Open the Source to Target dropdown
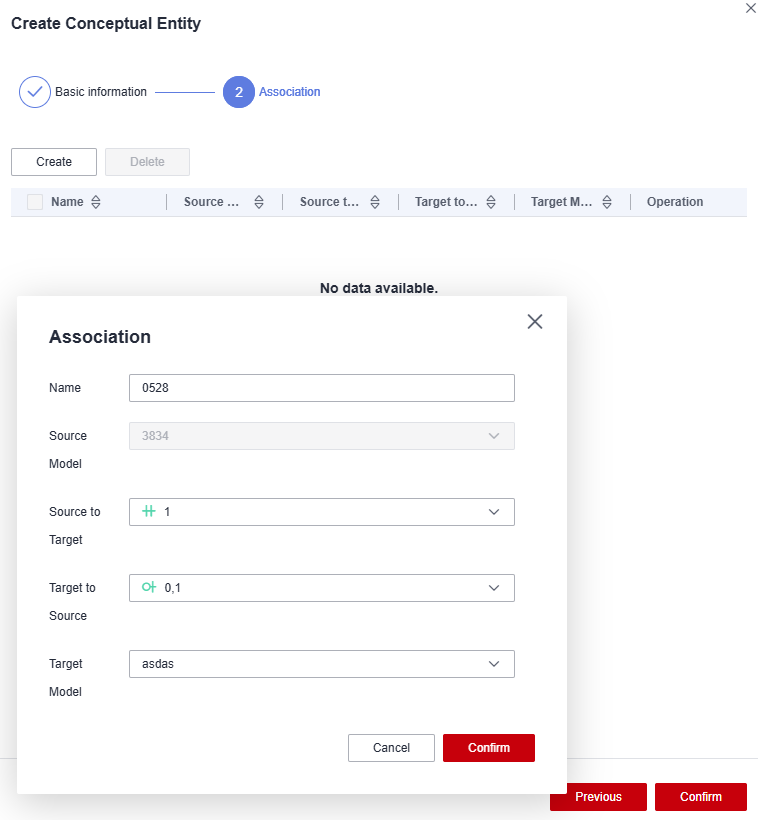Screen dimensions: 758x820 [x=322, y=512]
